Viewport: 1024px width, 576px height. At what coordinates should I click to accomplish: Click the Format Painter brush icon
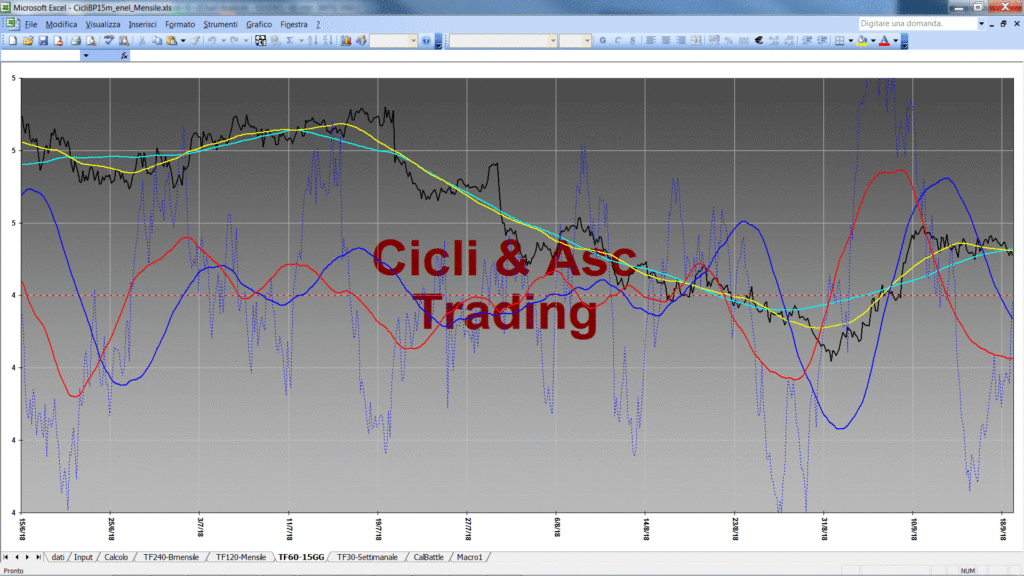195,40
